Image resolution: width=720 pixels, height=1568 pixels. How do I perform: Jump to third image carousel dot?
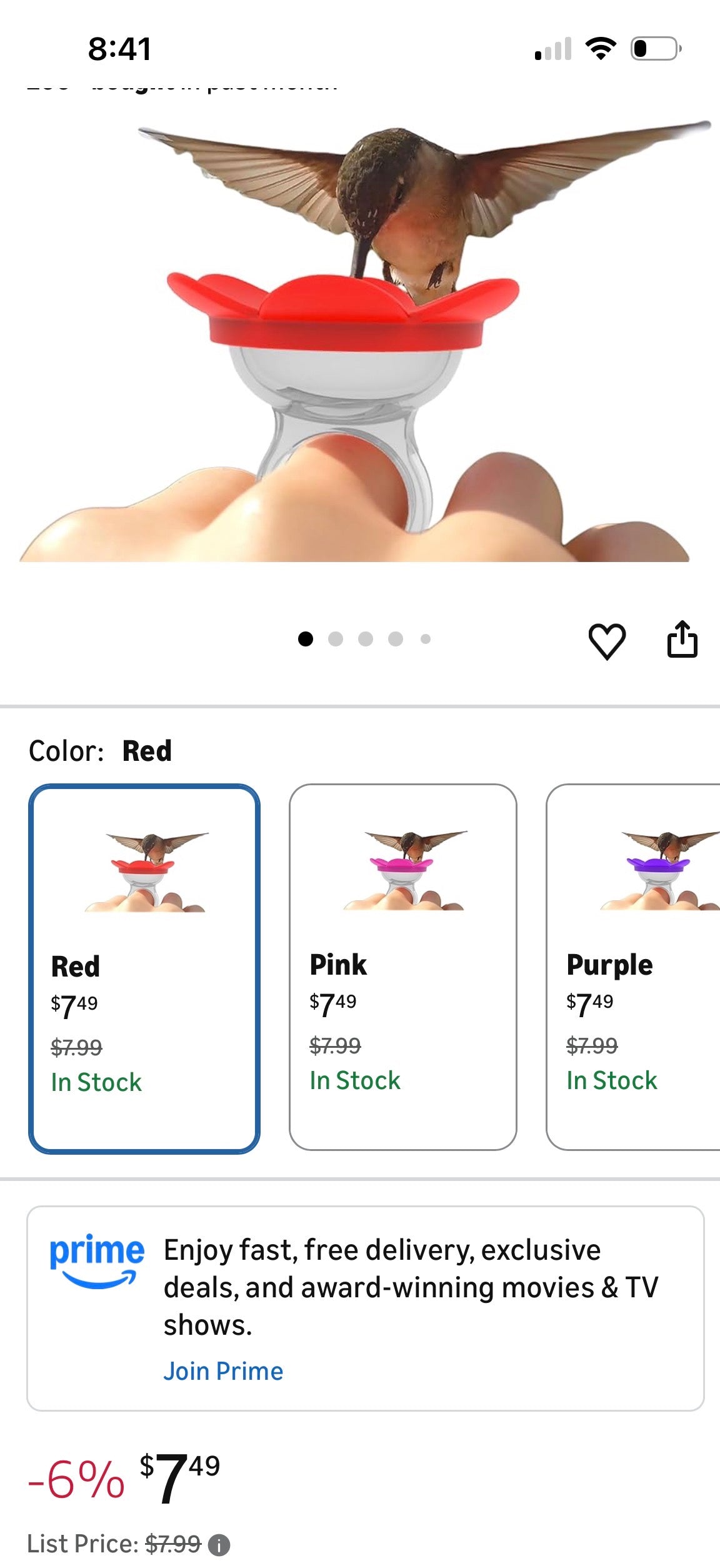pos(366,639)
